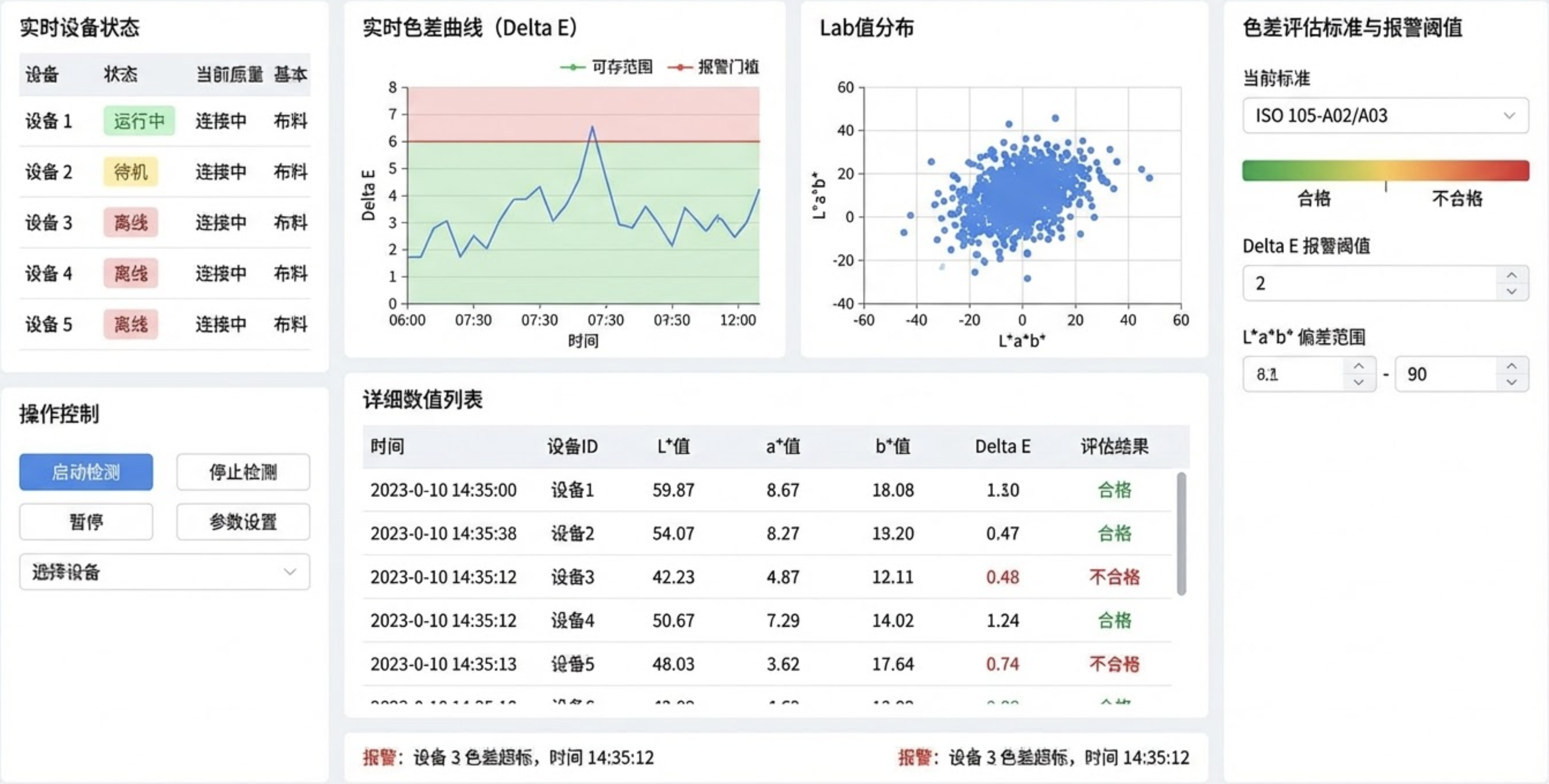Click the lower deviation range input field
Image resolution: width=1549 pixels, height=784 pixels.
(1293, 374)
